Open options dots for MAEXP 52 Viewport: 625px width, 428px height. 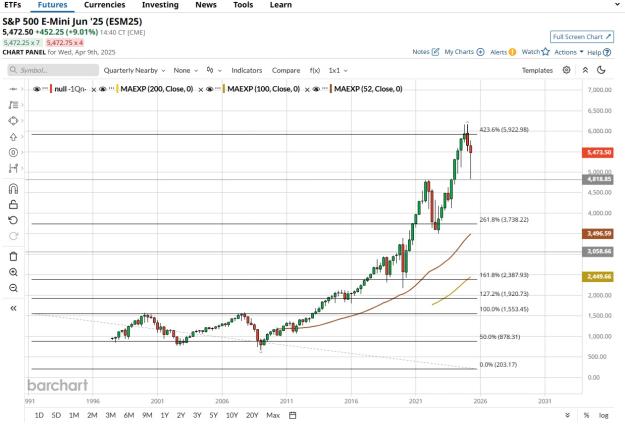(x=325, y=89)
